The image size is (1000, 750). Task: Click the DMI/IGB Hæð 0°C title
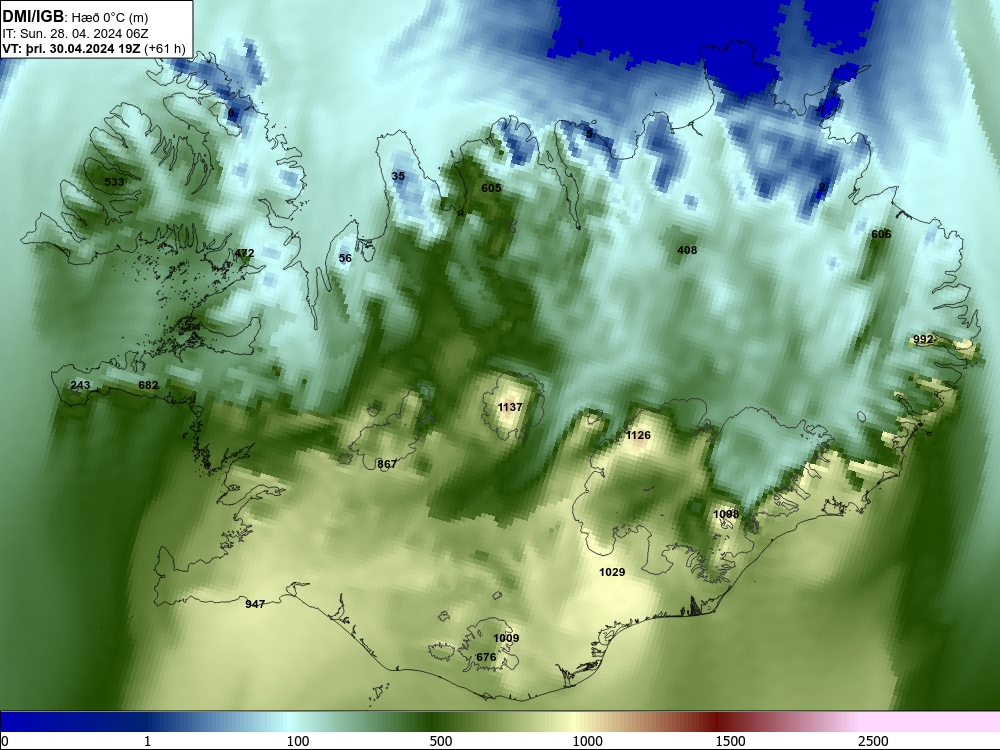[x=75, y=18]
